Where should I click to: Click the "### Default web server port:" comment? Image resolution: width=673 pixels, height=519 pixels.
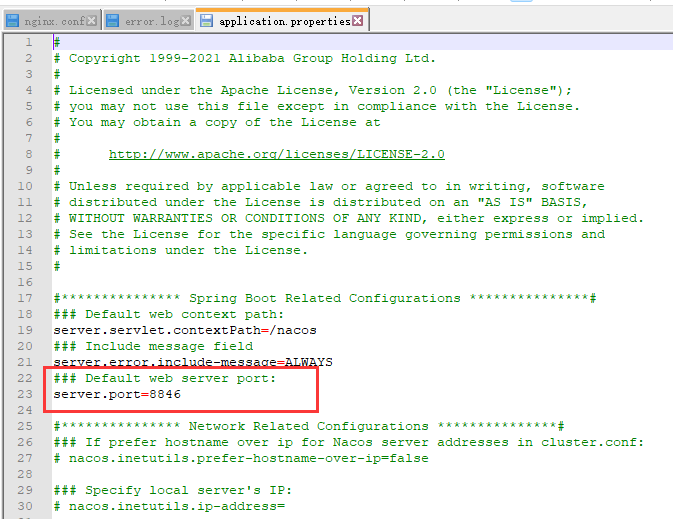coord(165,378)
